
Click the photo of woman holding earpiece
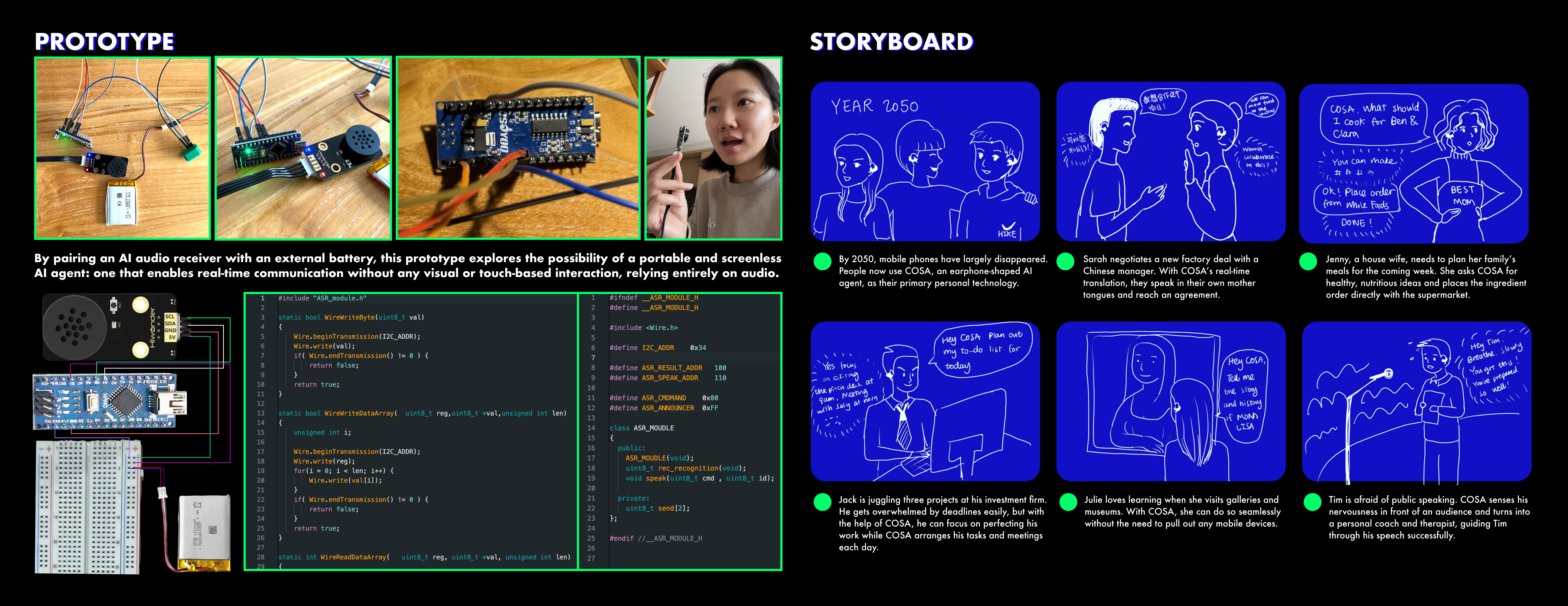coord(713,148)
